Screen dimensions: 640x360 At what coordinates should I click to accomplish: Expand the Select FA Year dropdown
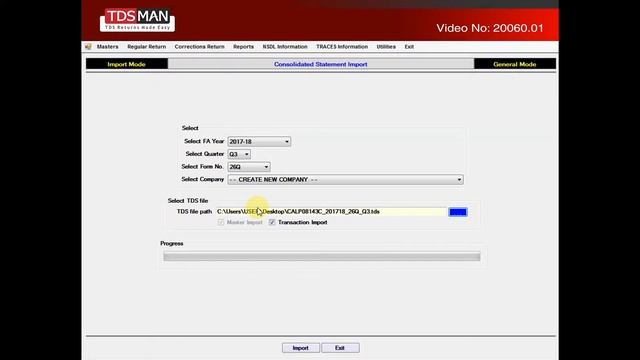point(287,142)
